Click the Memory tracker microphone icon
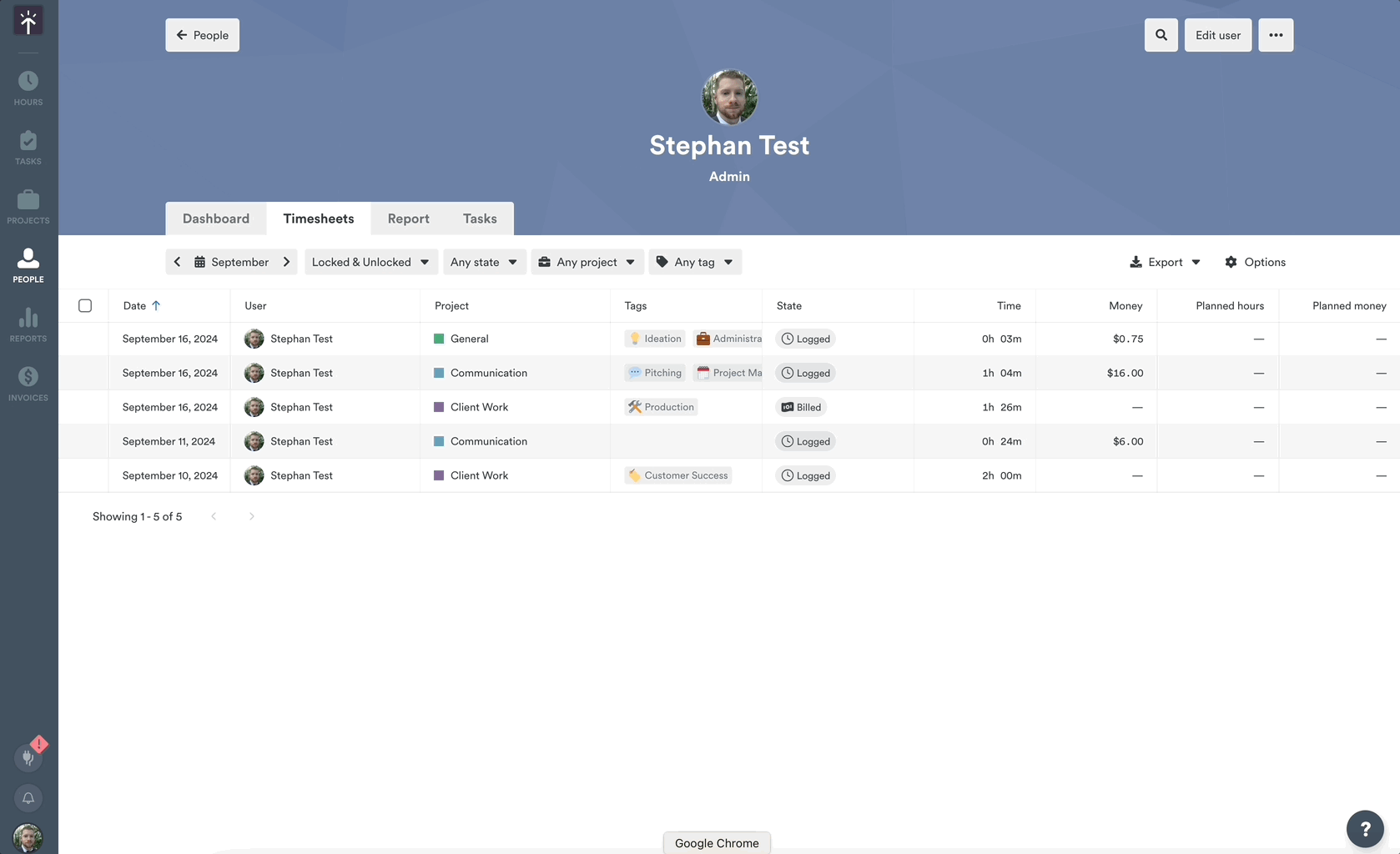The image size is (1400, 854). pyautogui.click(x=28, y=757)
